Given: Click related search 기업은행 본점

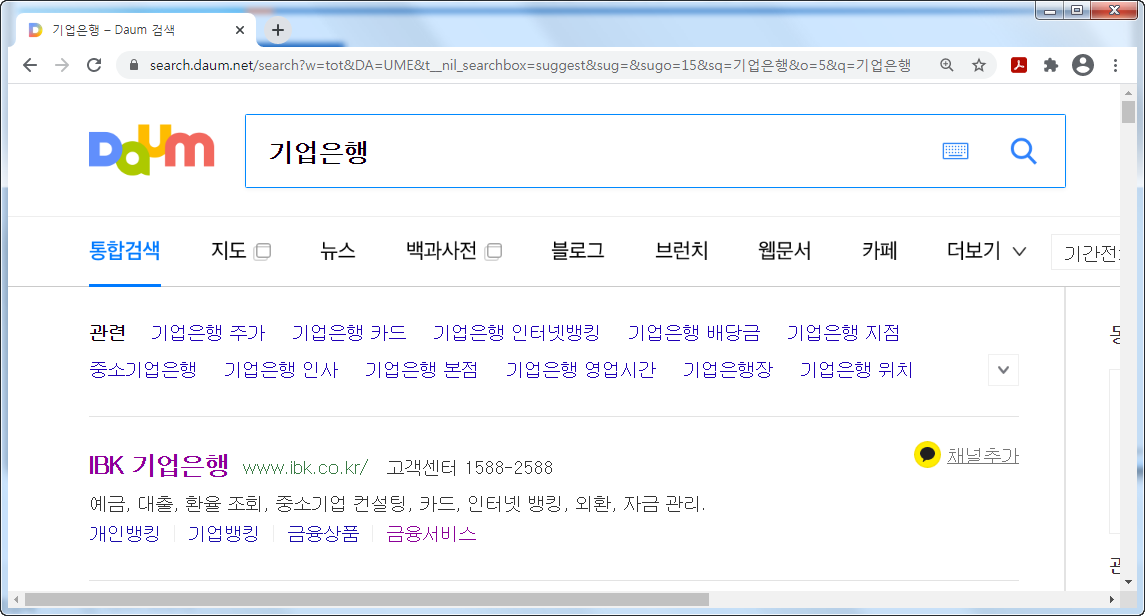Looking at the screenshot, I should tap(421, 370).
